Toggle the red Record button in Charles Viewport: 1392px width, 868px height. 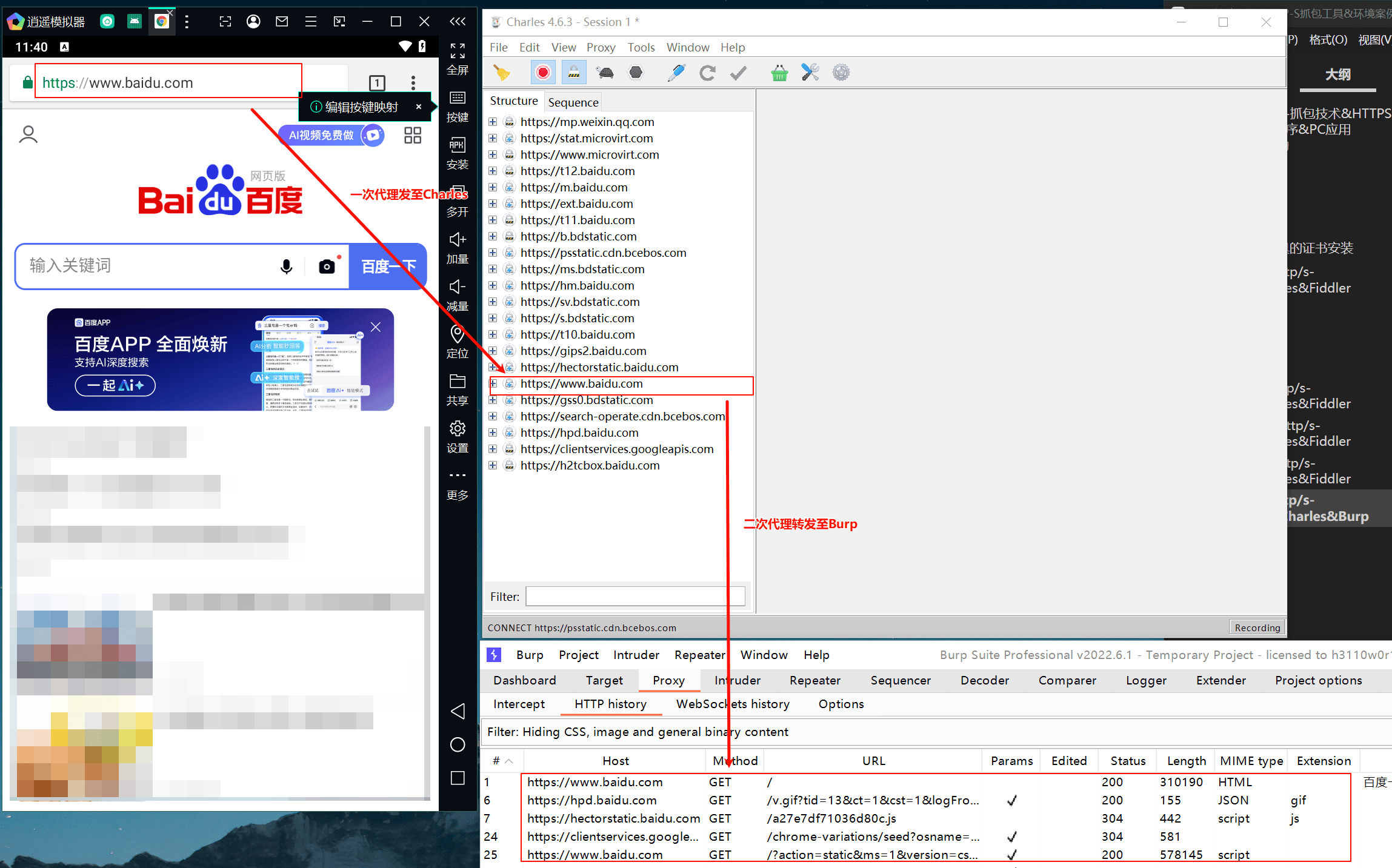click(543, 73)
